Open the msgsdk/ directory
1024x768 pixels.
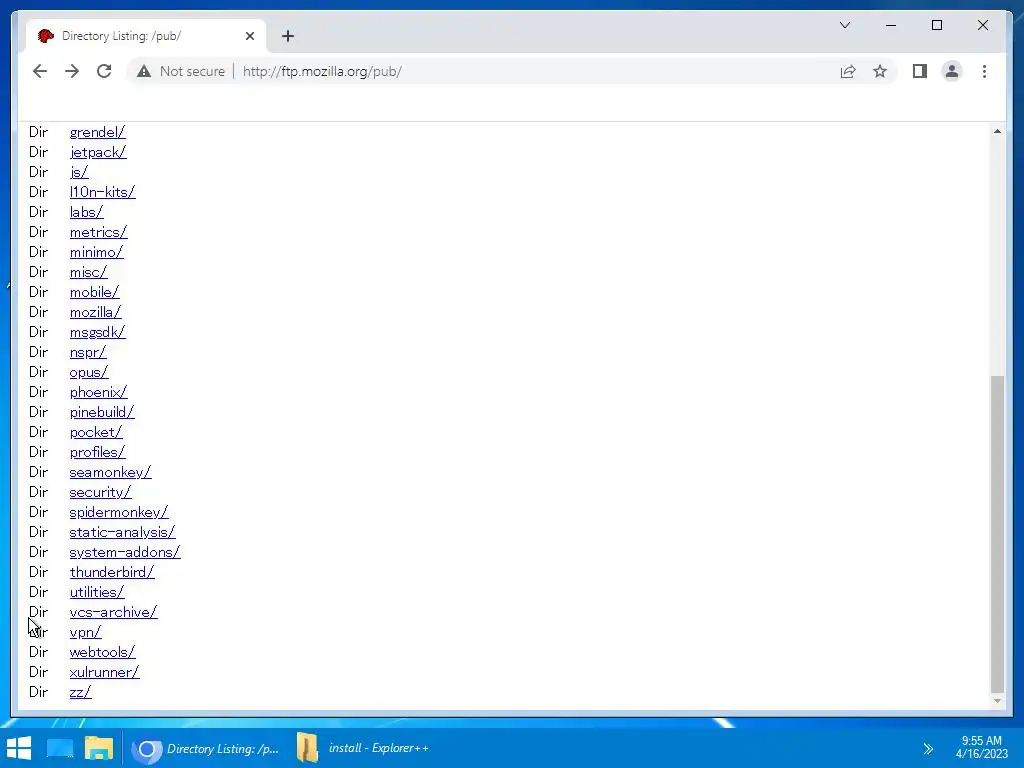(97, 332)
